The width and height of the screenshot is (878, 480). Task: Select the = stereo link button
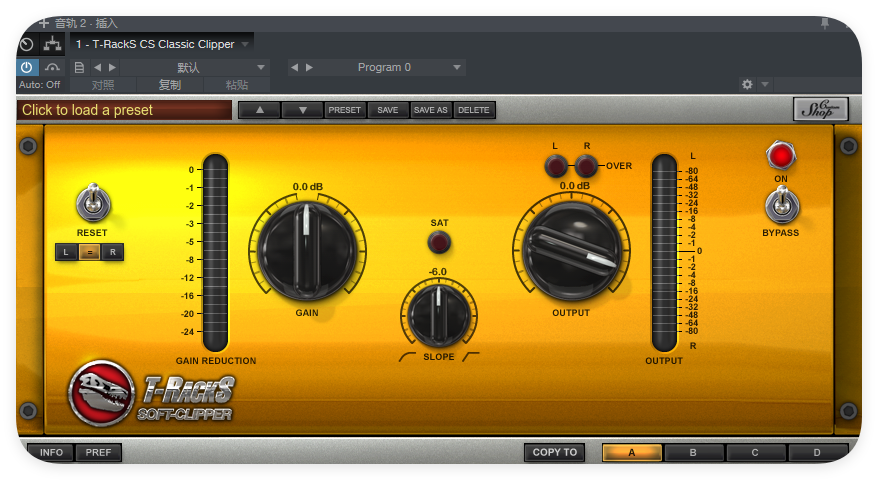pyautogui.click(x=90, y=252)
